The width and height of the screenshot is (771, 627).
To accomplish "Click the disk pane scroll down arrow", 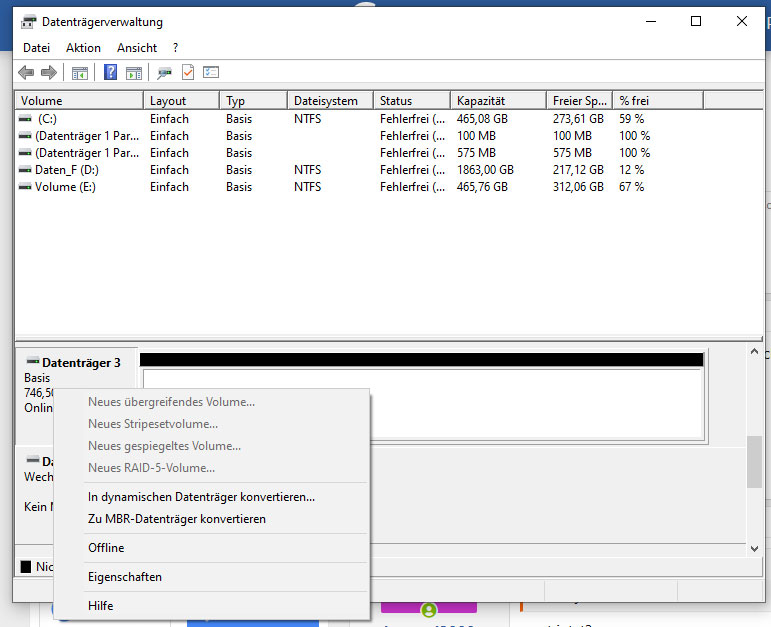I will click(x=754, y=548).
